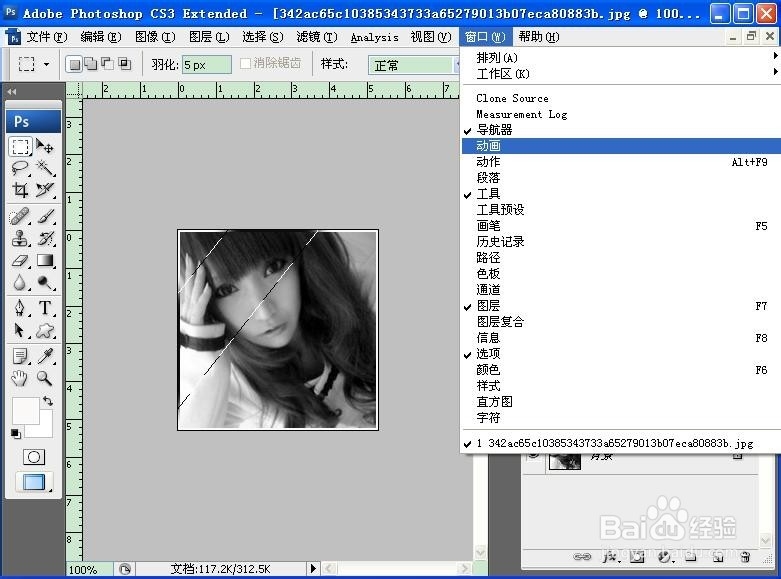
Task: Select the Blur tool
Action: point(20,283)
